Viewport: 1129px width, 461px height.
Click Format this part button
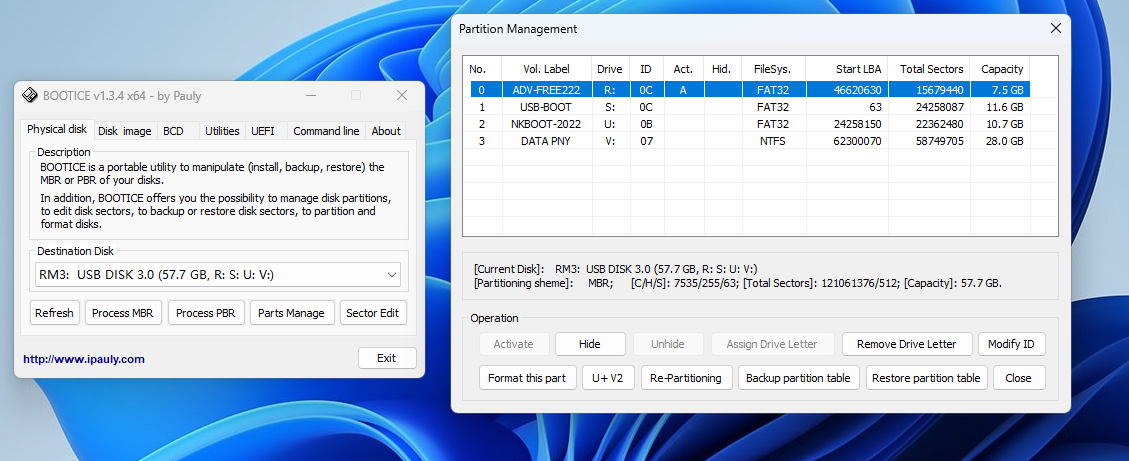[527, 377]
